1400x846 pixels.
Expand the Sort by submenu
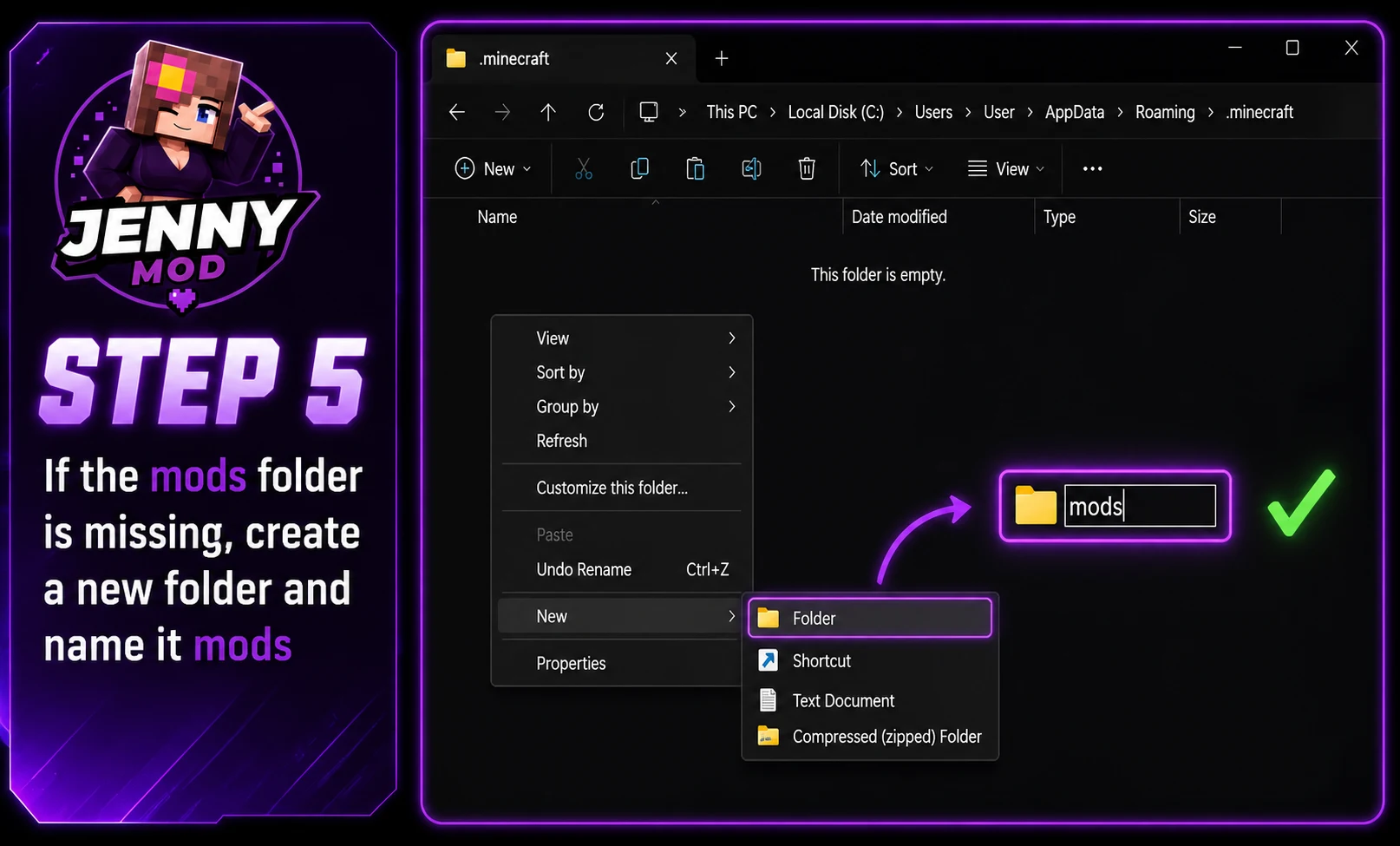point(621,372)
